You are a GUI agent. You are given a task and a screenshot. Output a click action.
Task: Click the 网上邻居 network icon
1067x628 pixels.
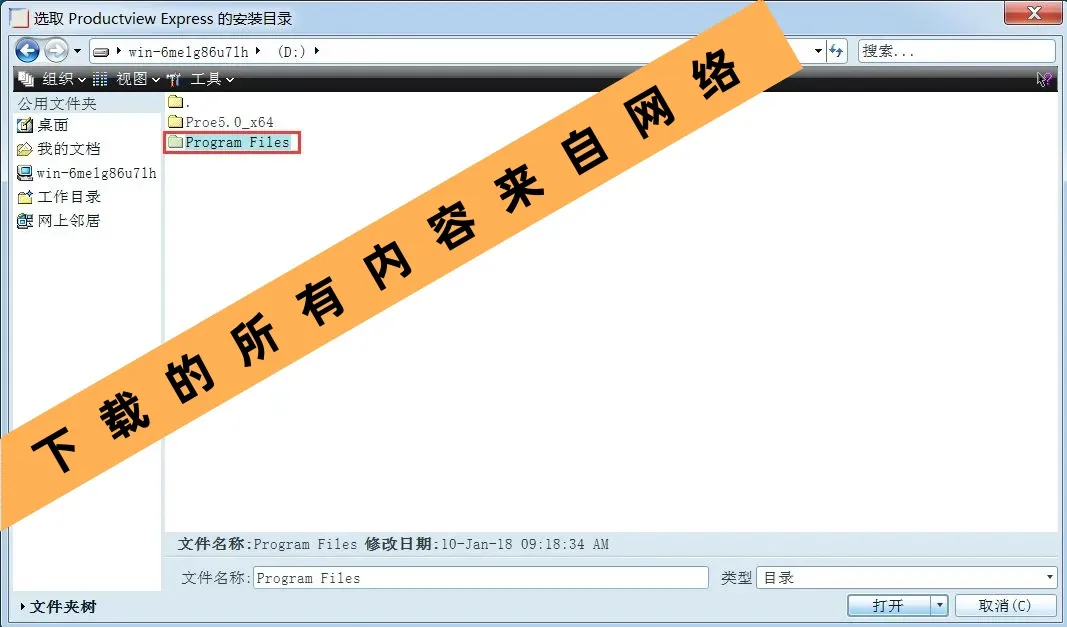pyautogui.click(x=24, y=221)
